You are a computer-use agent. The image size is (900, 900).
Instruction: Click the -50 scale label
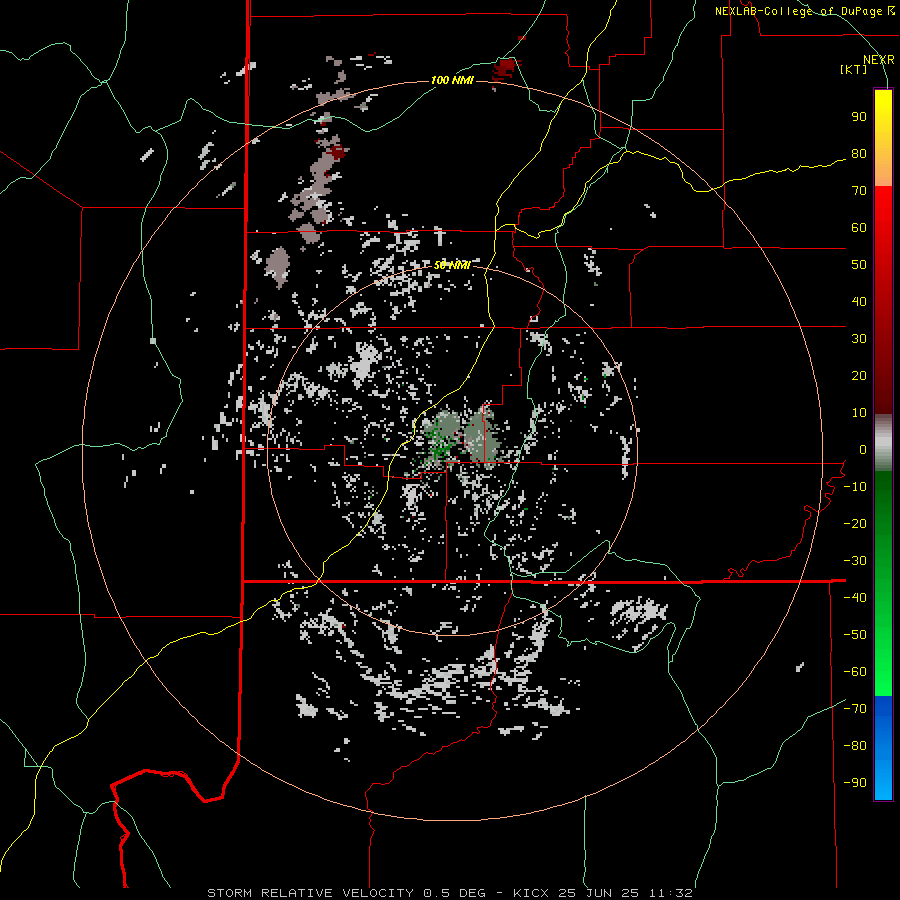click(855, 635)
